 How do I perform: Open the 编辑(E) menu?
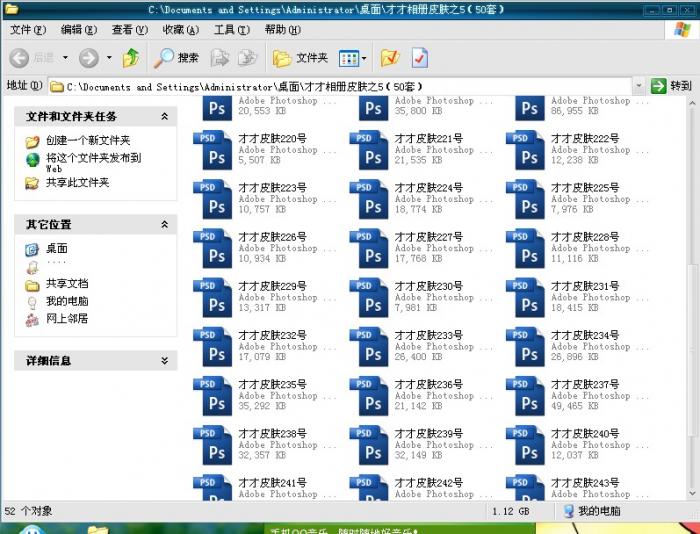(x=79, y=30)
